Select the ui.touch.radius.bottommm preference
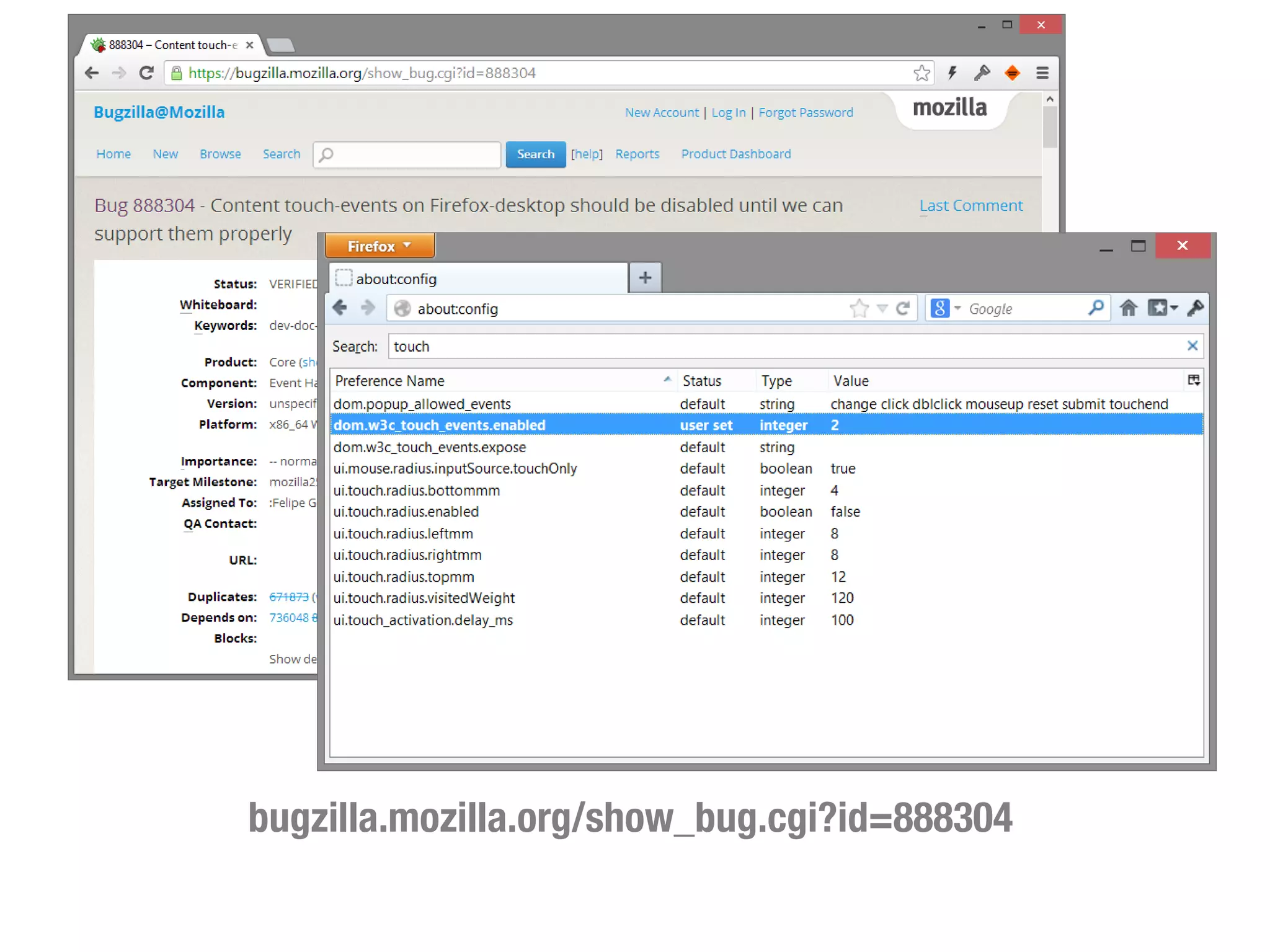 [766, 490]
